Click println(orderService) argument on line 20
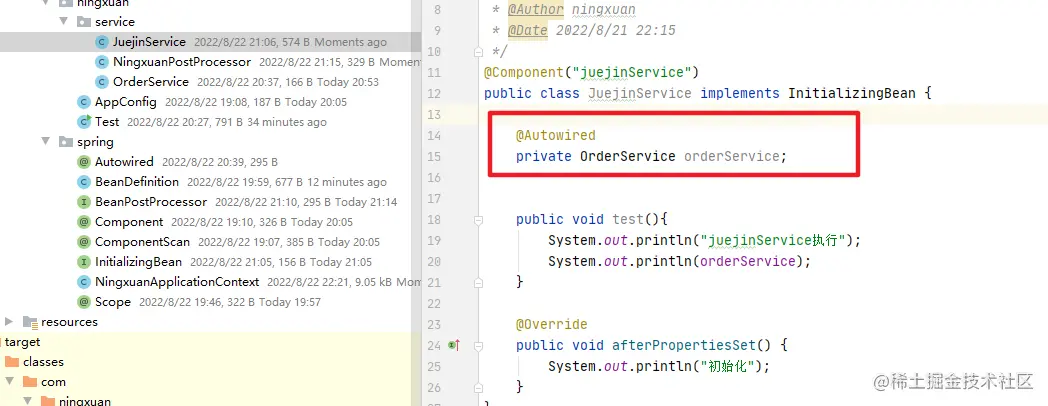The image size is (1048, 406). point(748,261)
